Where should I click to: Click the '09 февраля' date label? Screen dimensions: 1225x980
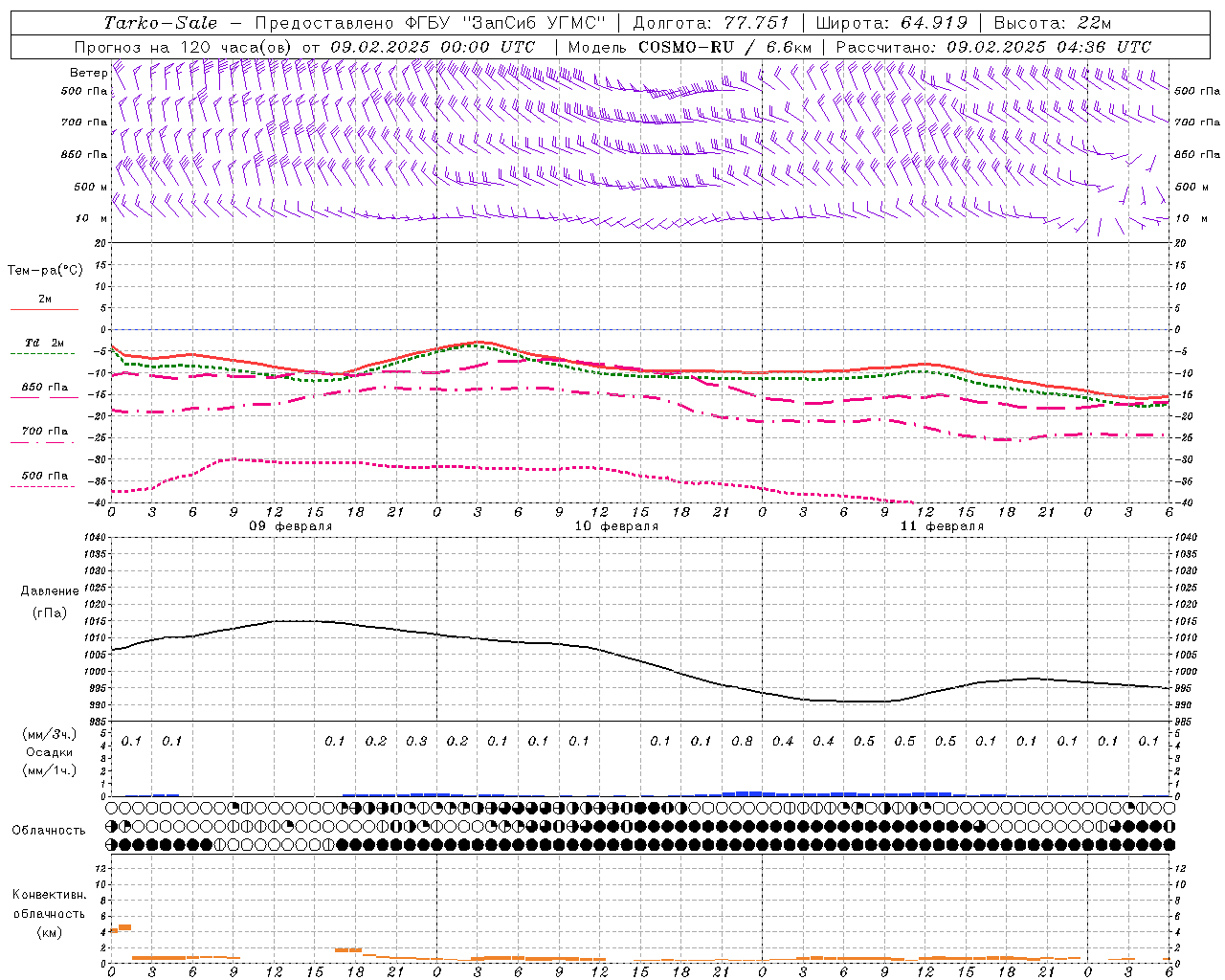(291, 526)
